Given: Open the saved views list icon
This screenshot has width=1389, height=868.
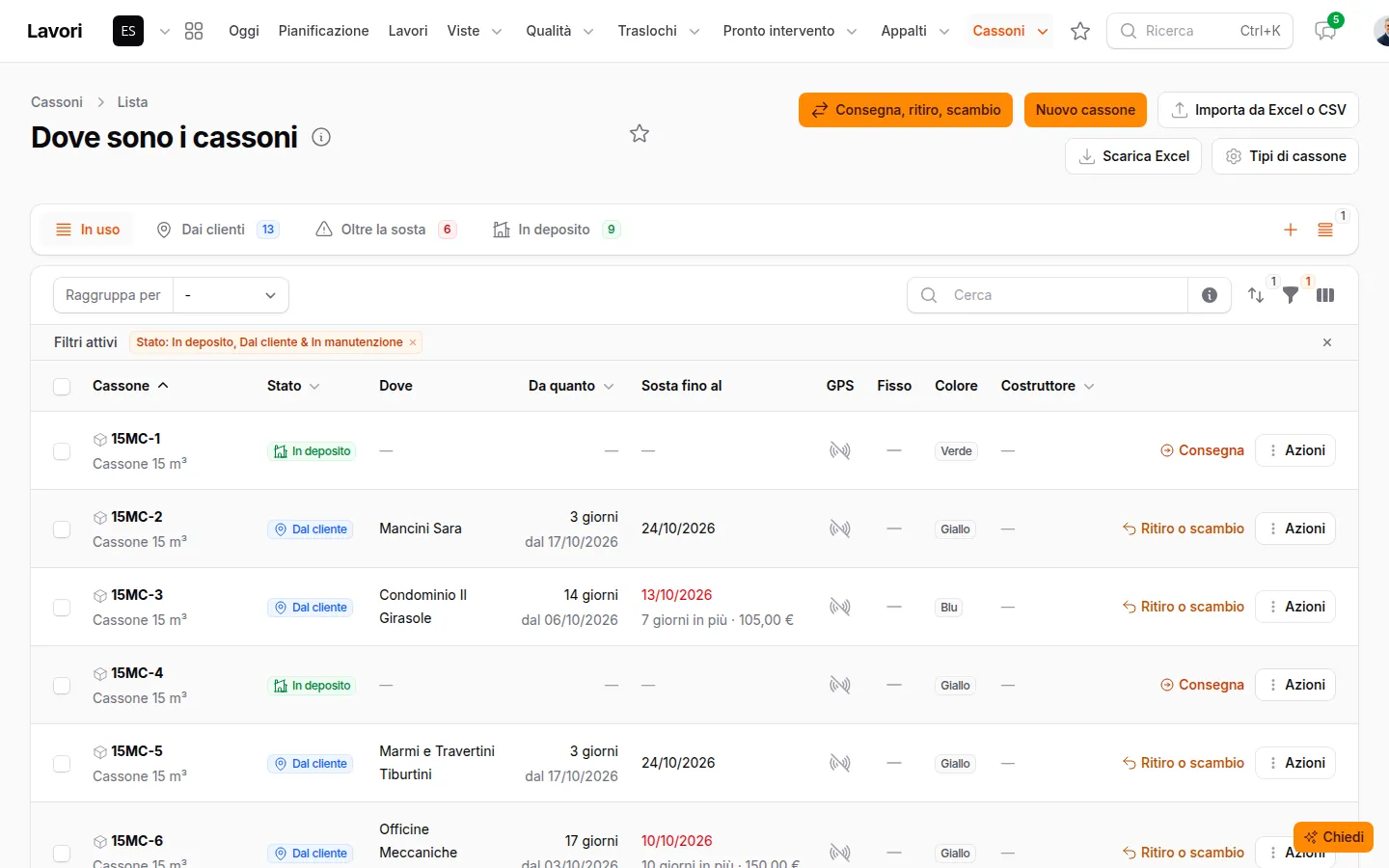Looking at the screenshot, I should [x=1325, y=230].
